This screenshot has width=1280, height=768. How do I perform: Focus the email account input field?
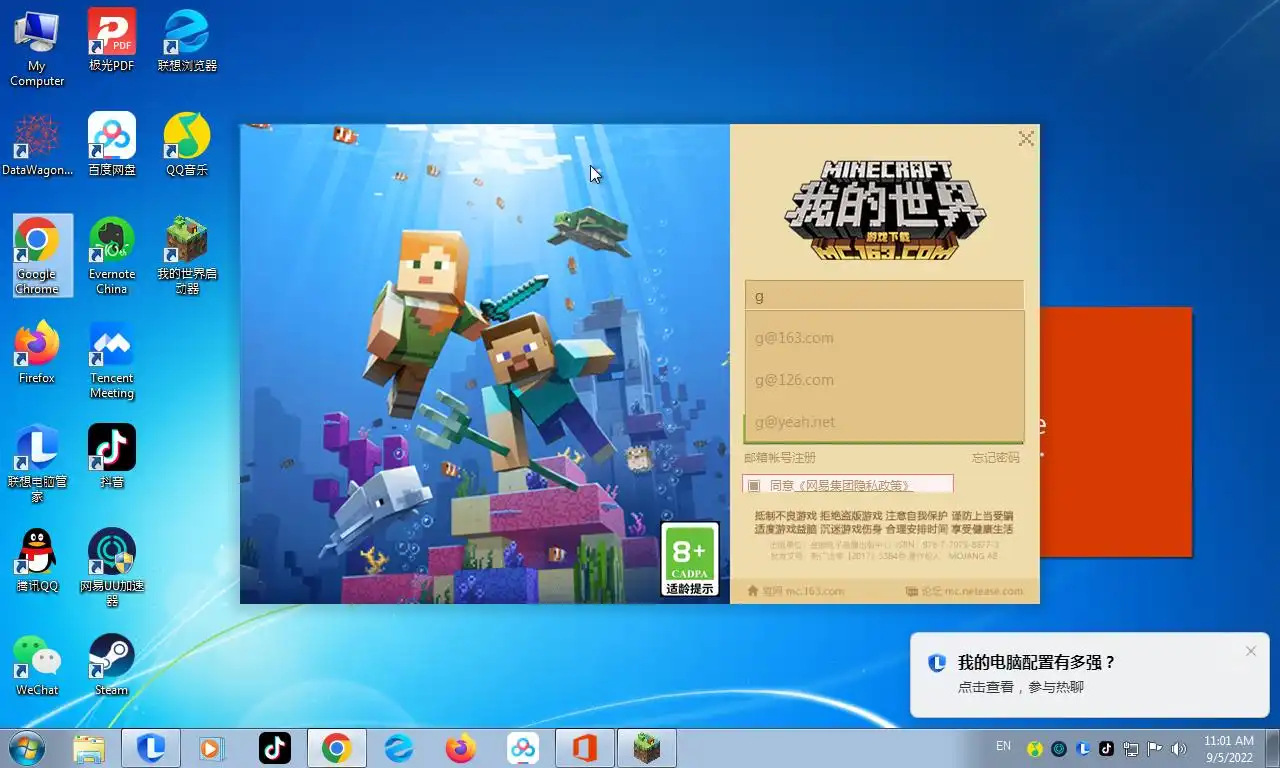(x=884, y=296)
